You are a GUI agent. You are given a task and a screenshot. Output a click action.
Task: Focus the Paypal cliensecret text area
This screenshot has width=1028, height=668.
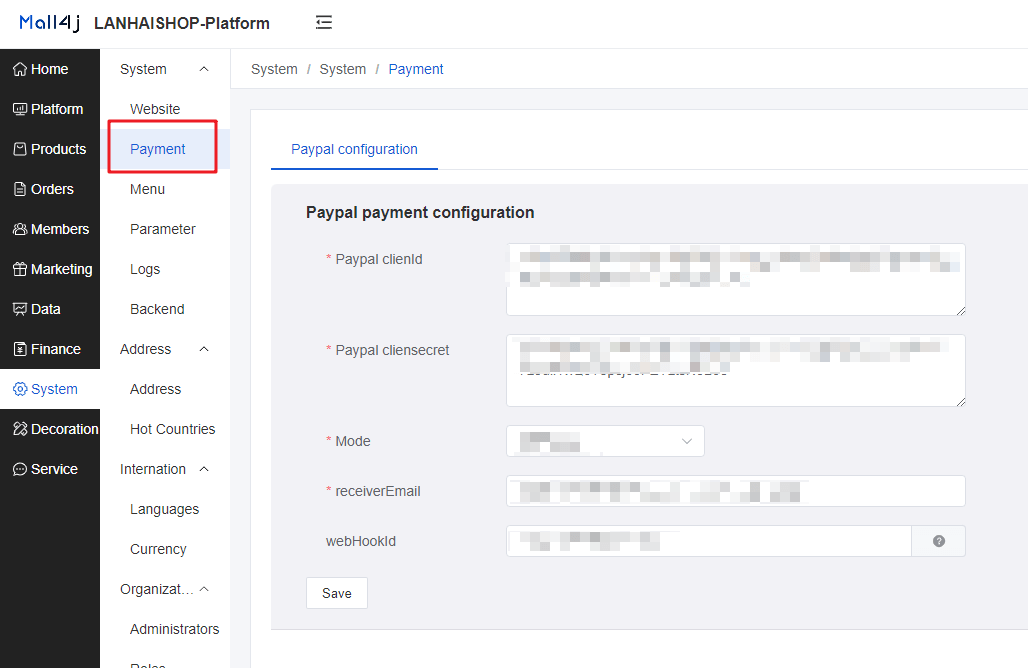[736, 370]
